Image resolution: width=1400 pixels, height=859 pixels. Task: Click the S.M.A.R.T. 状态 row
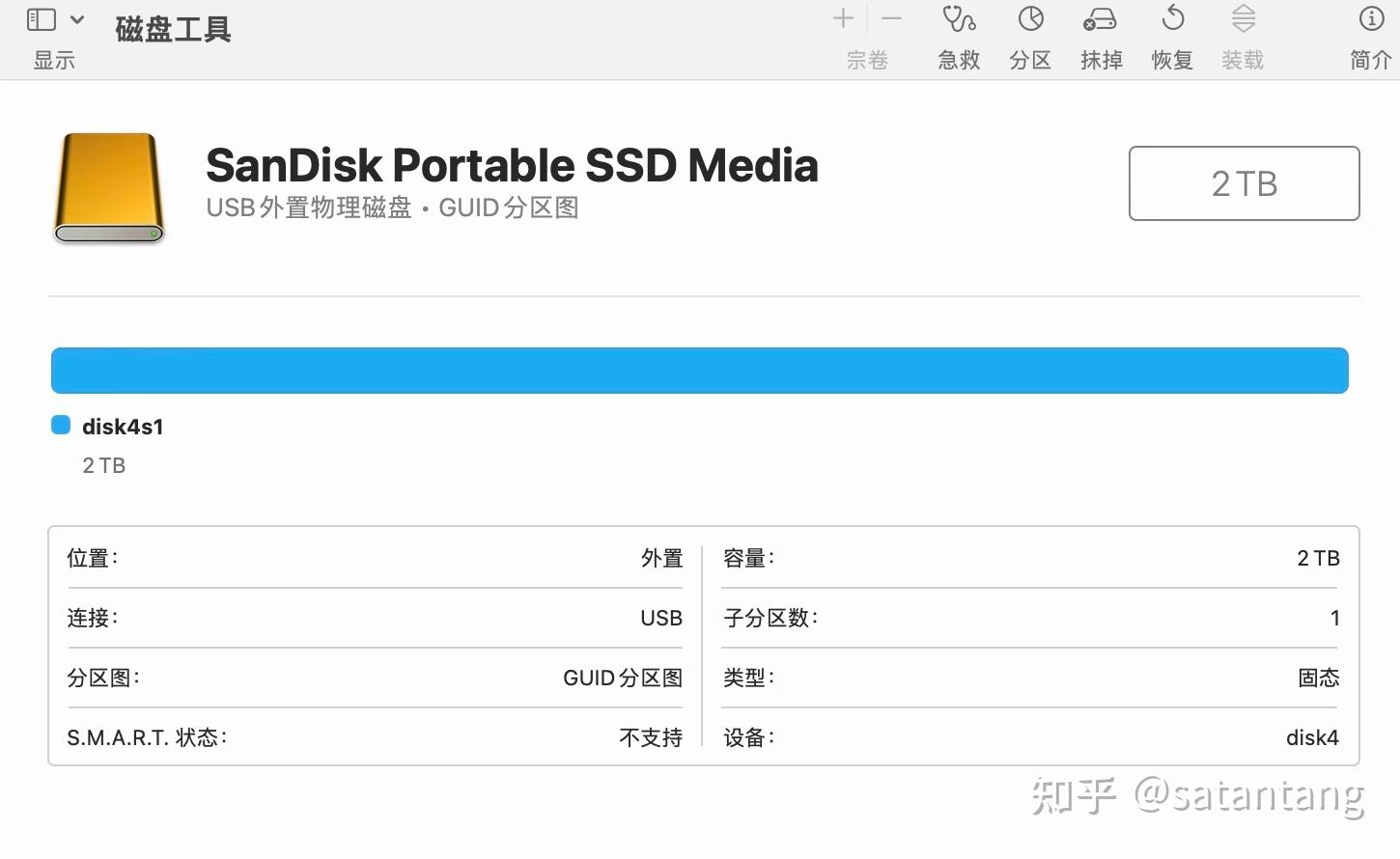click(x=375, y=737)
